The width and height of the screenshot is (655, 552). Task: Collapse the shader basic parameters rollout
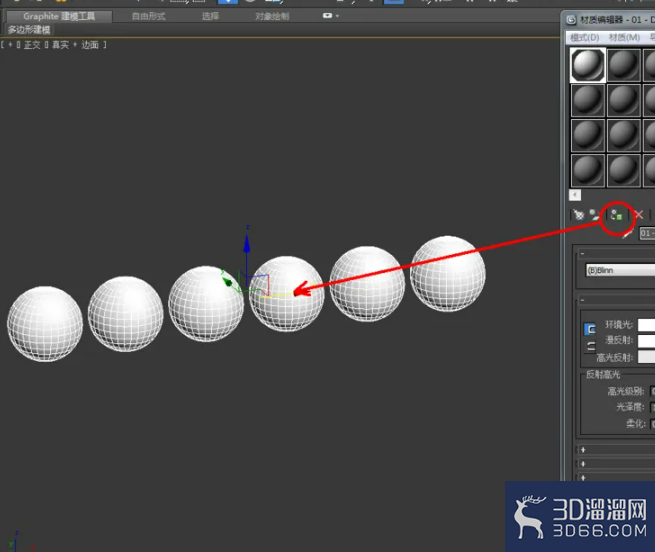coord(582,253)
